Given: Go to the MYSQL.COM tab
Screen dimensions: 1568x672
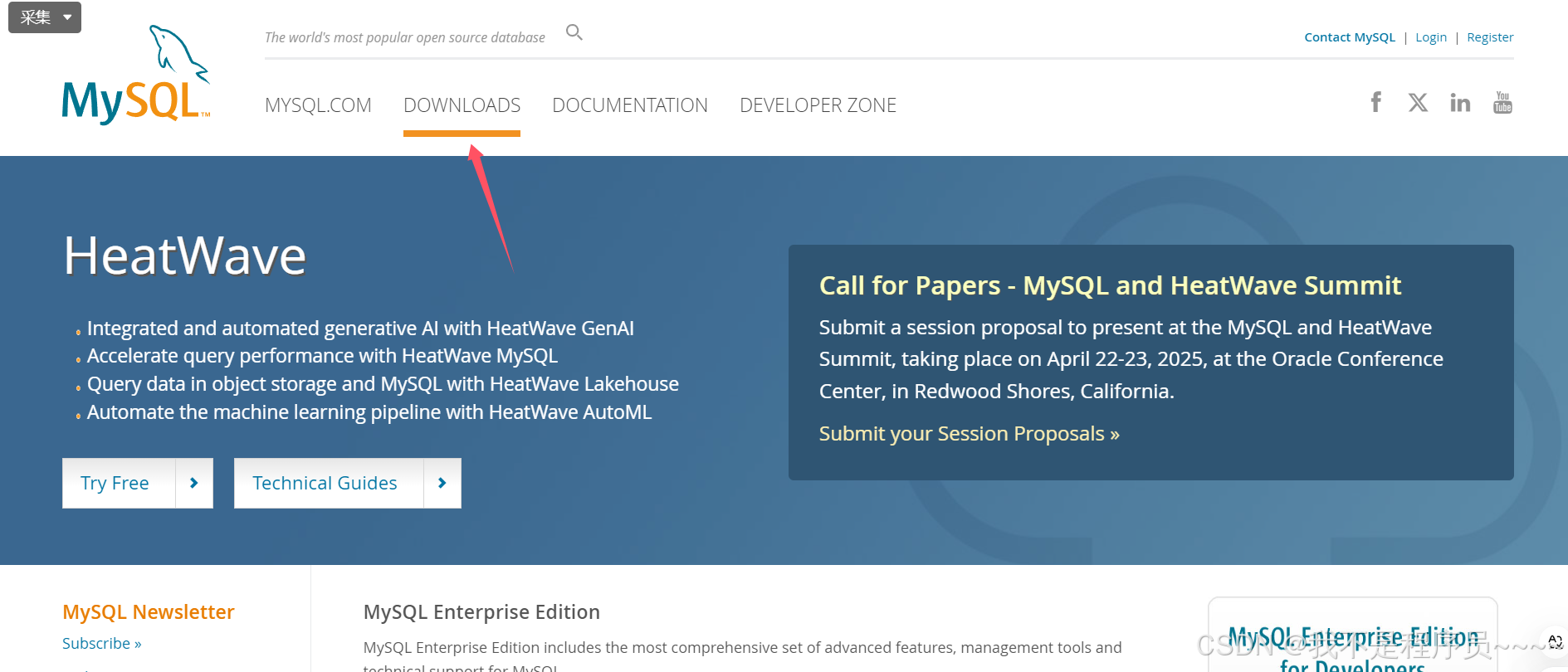Looking at the screenshot, I should pos(318,105).
